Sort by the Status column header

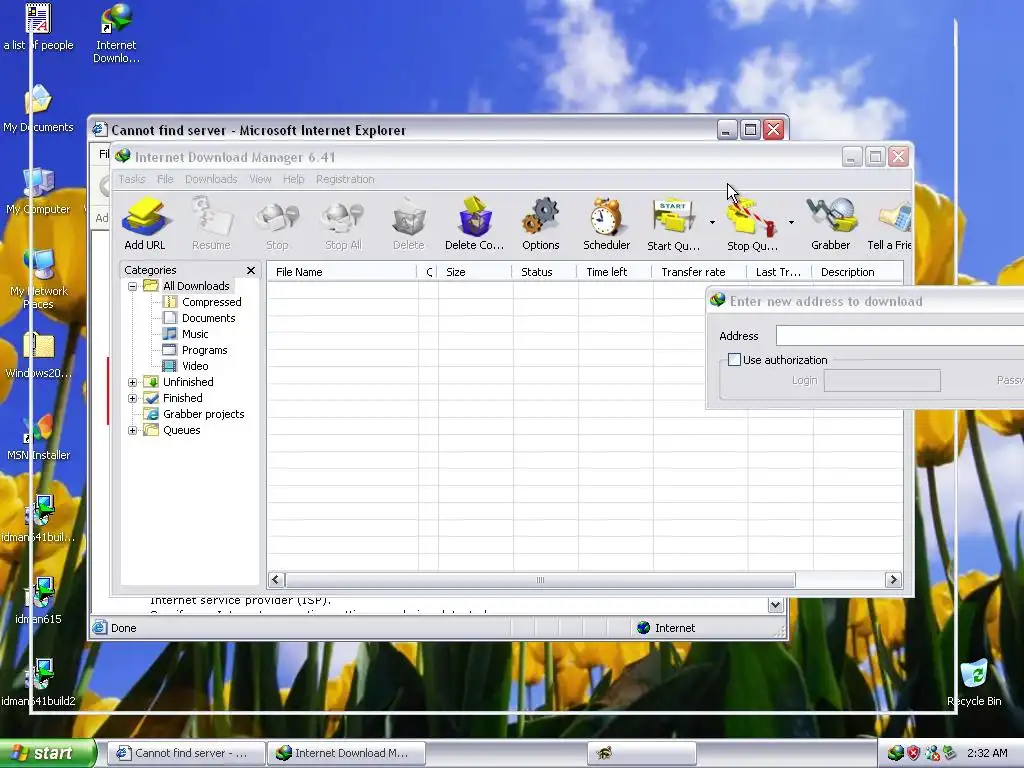click(544, 272)
